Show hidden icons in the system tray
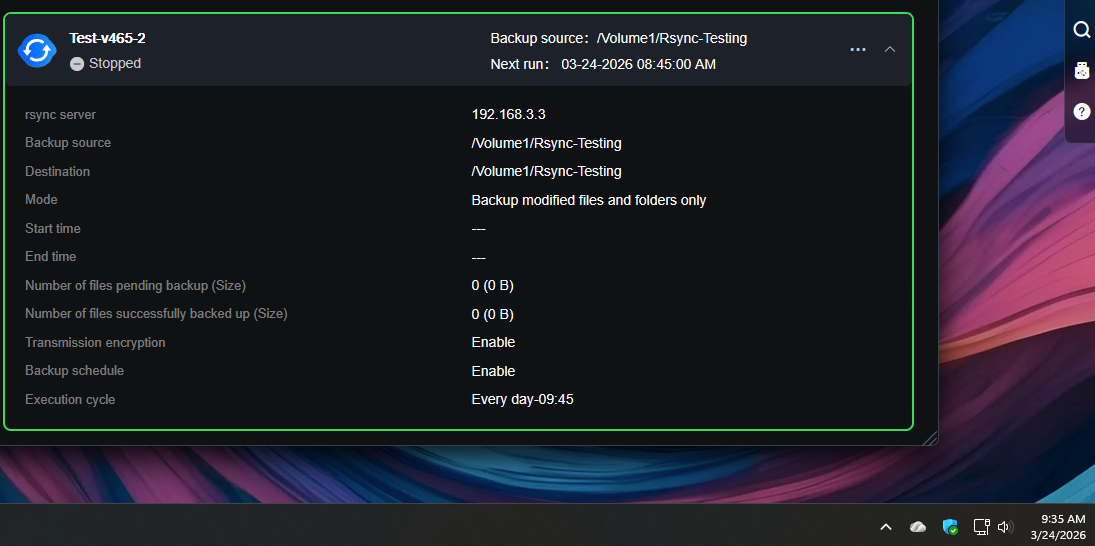The width and height of the screenshot is (1095, 546). 885,527
